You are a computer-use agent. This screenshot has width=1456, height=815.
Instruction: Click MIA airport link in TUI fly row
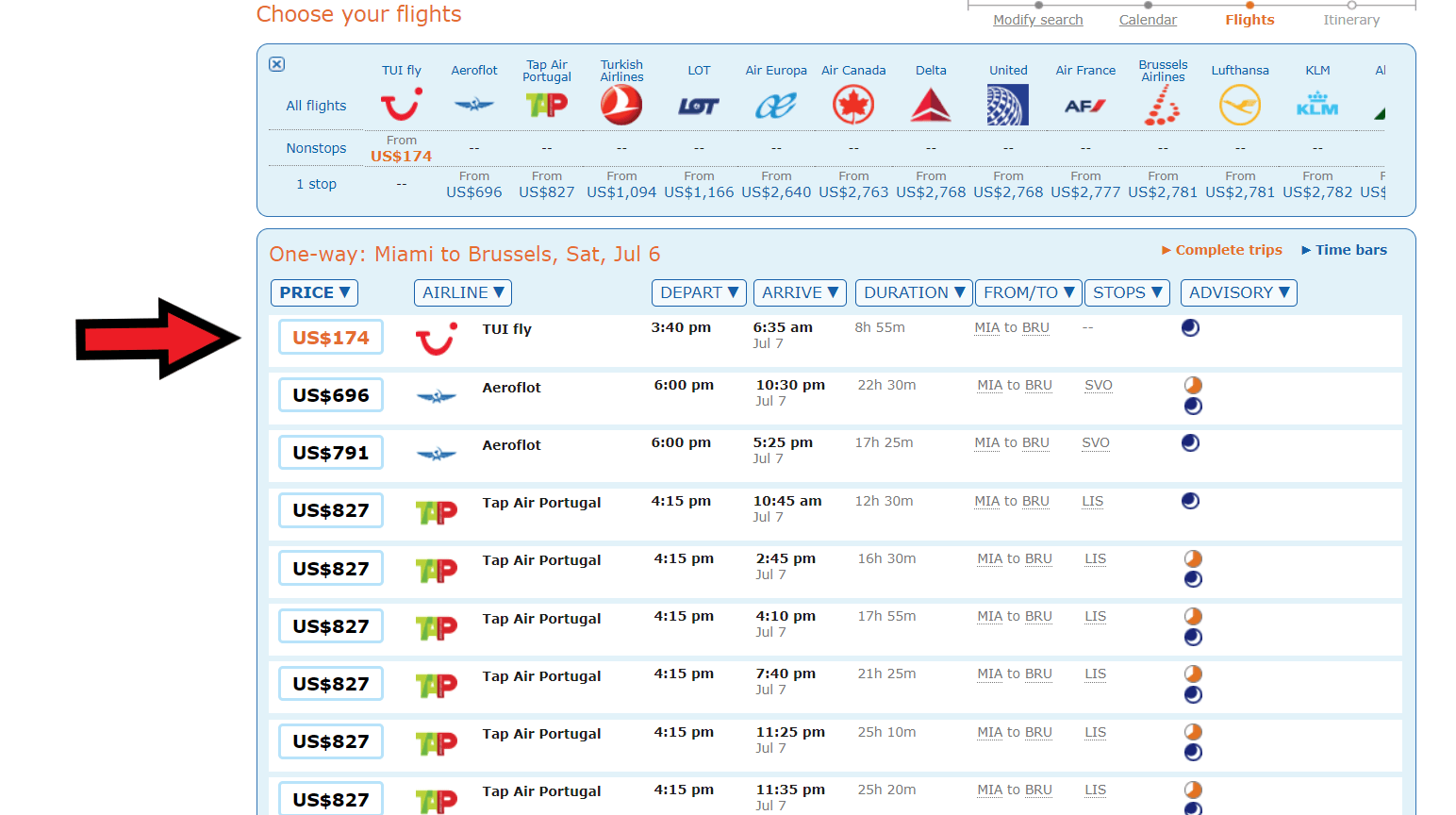986,327
